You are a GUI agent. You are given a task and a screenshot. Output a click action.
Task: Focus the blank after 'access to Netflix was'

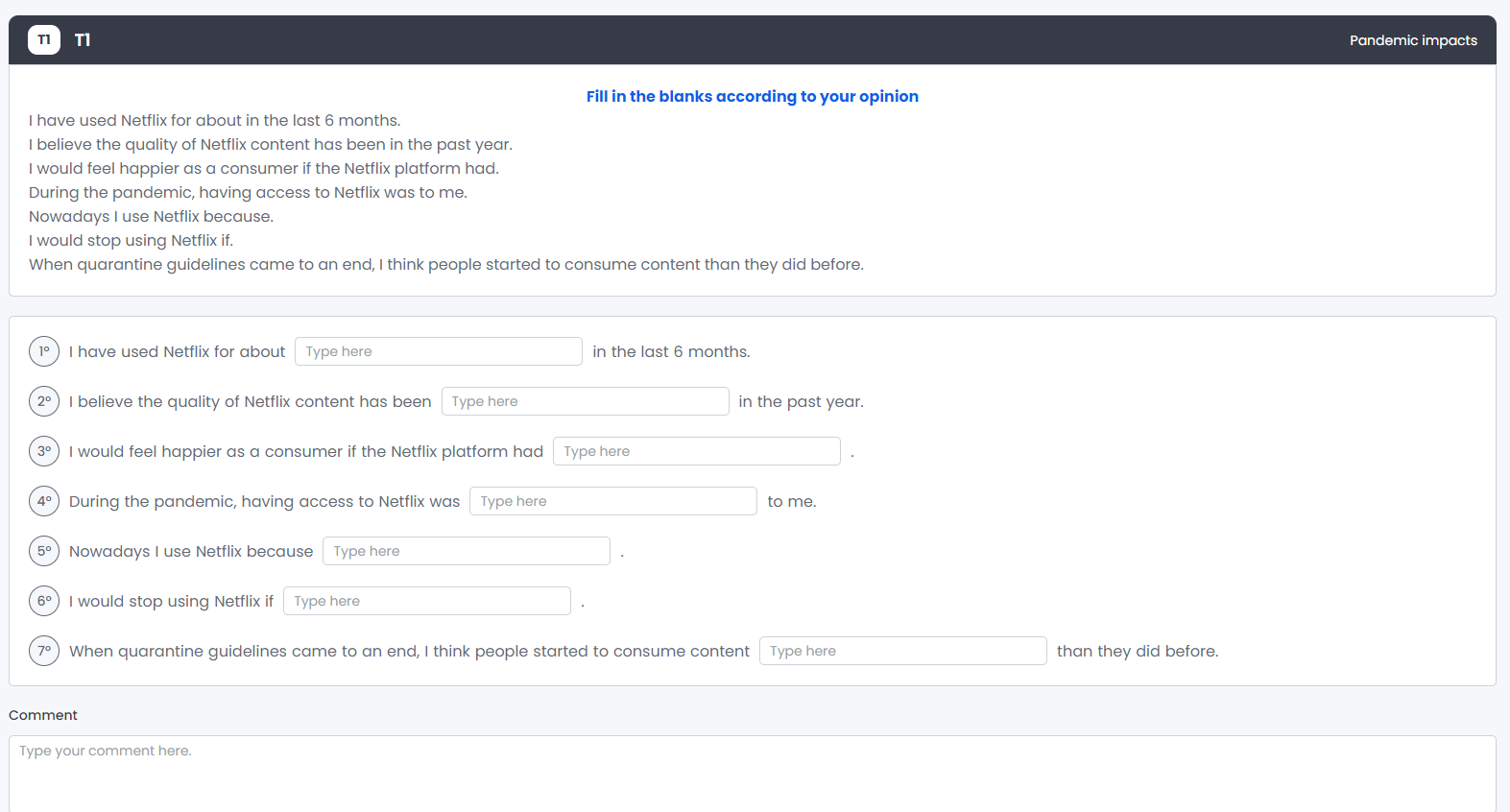tap(613, 501)
